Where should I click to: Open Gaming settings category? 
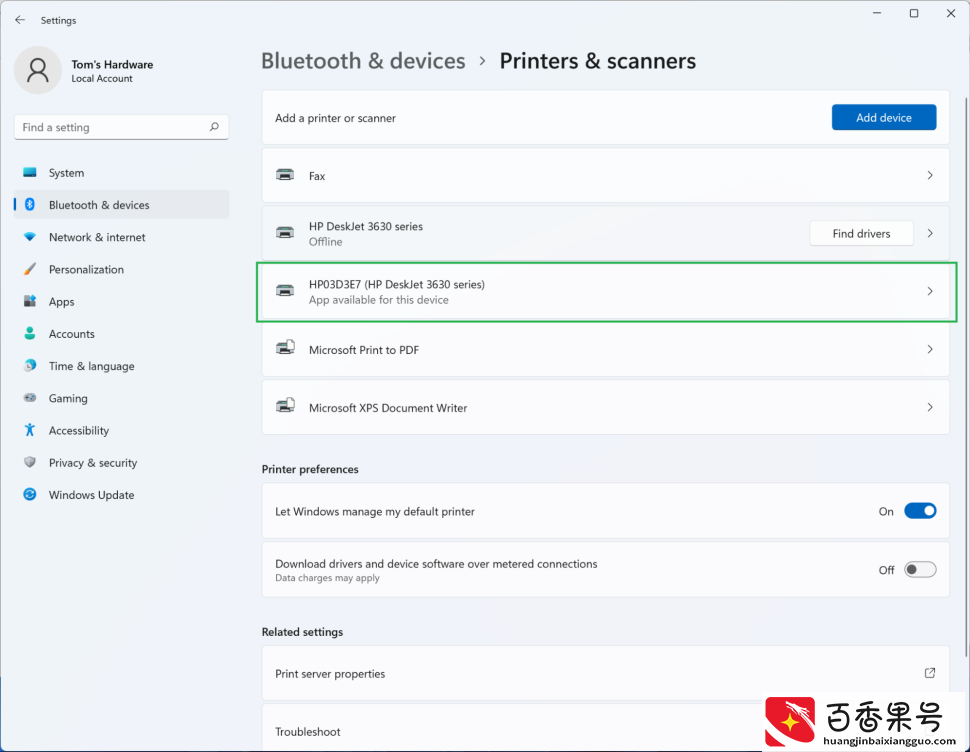(121, 398)
